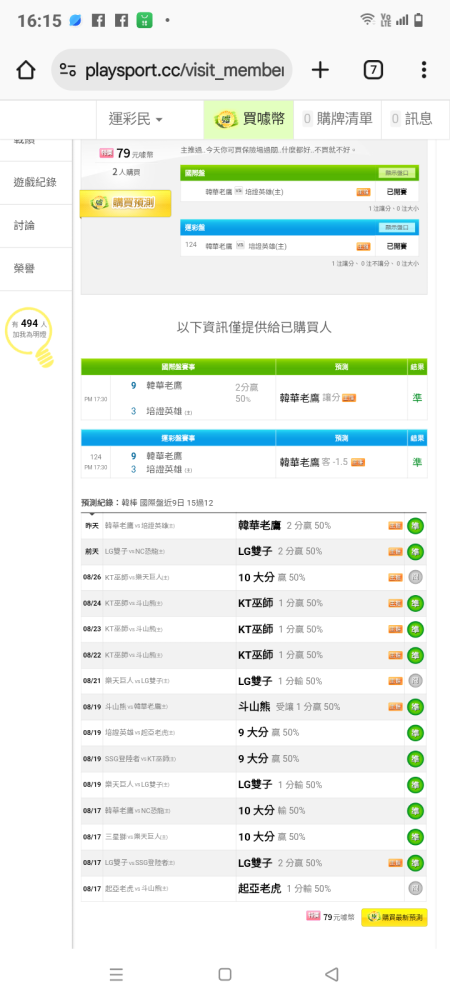
Task: Open the 購牌清單 tab
Action: click(338, 119)
